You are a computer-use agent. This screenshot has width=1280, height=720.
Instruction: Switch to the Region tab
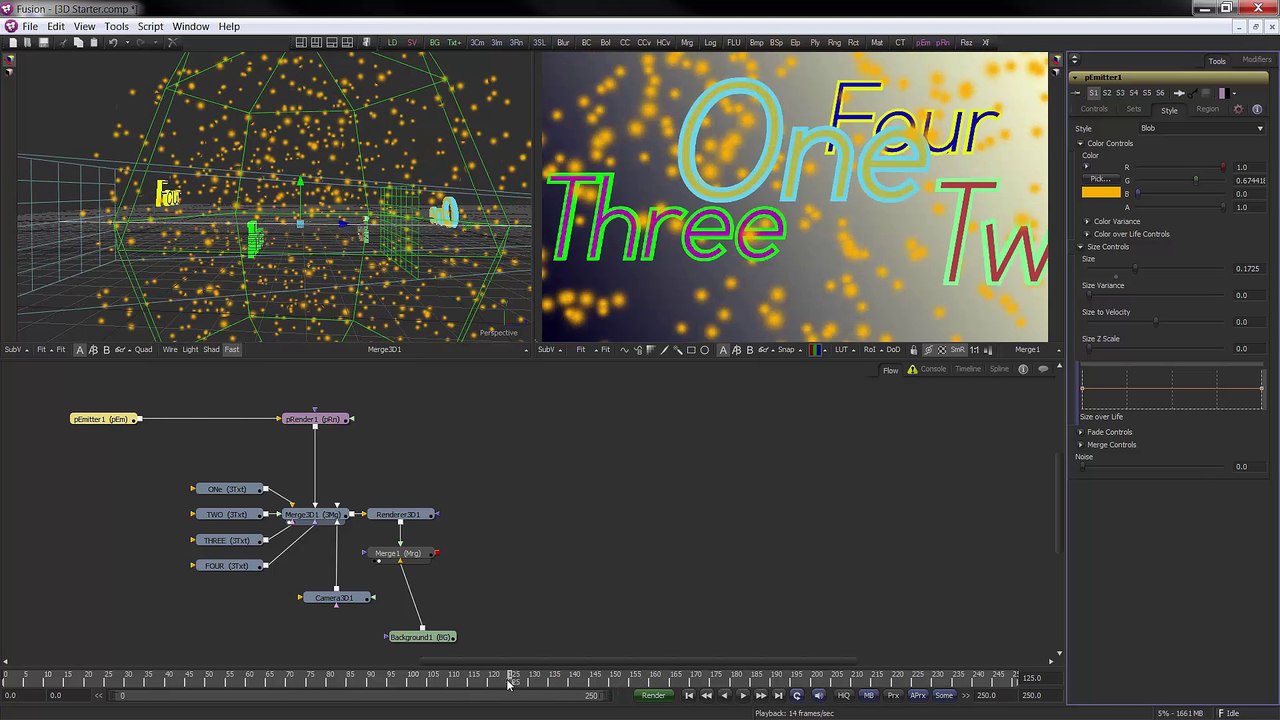[1207, 109]
